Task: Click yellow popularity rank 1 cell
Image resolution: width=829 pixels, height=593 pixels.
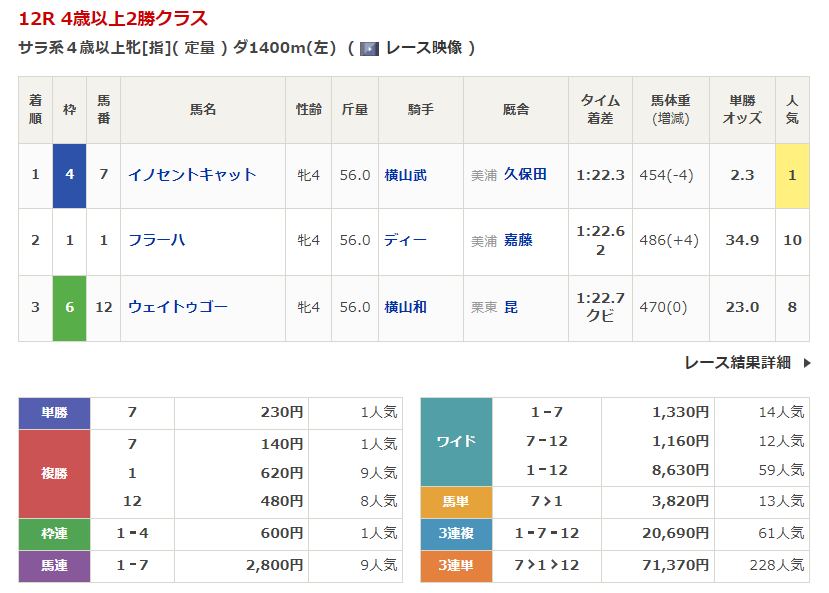Action: 792,175
